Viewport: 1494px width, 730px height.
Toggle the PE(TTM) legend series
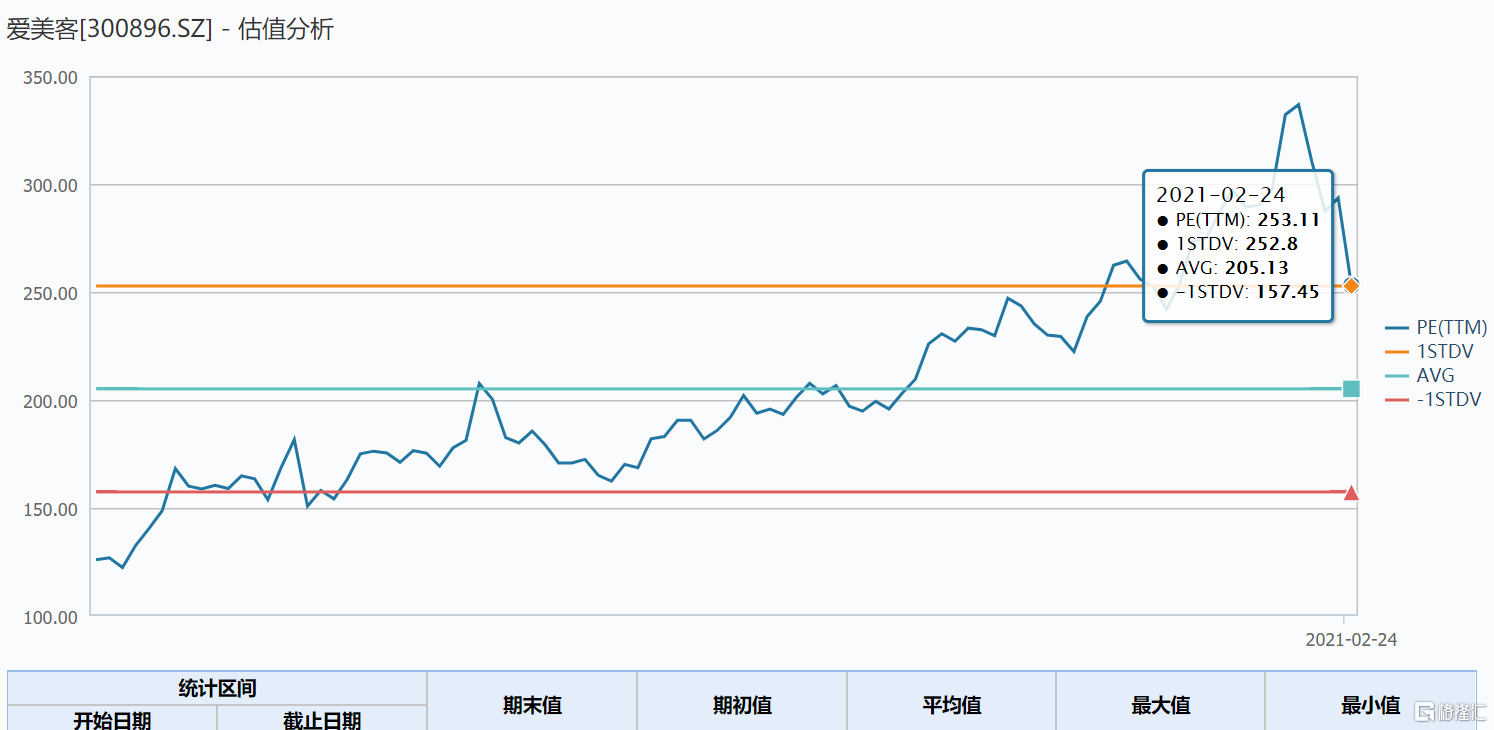1436,328
